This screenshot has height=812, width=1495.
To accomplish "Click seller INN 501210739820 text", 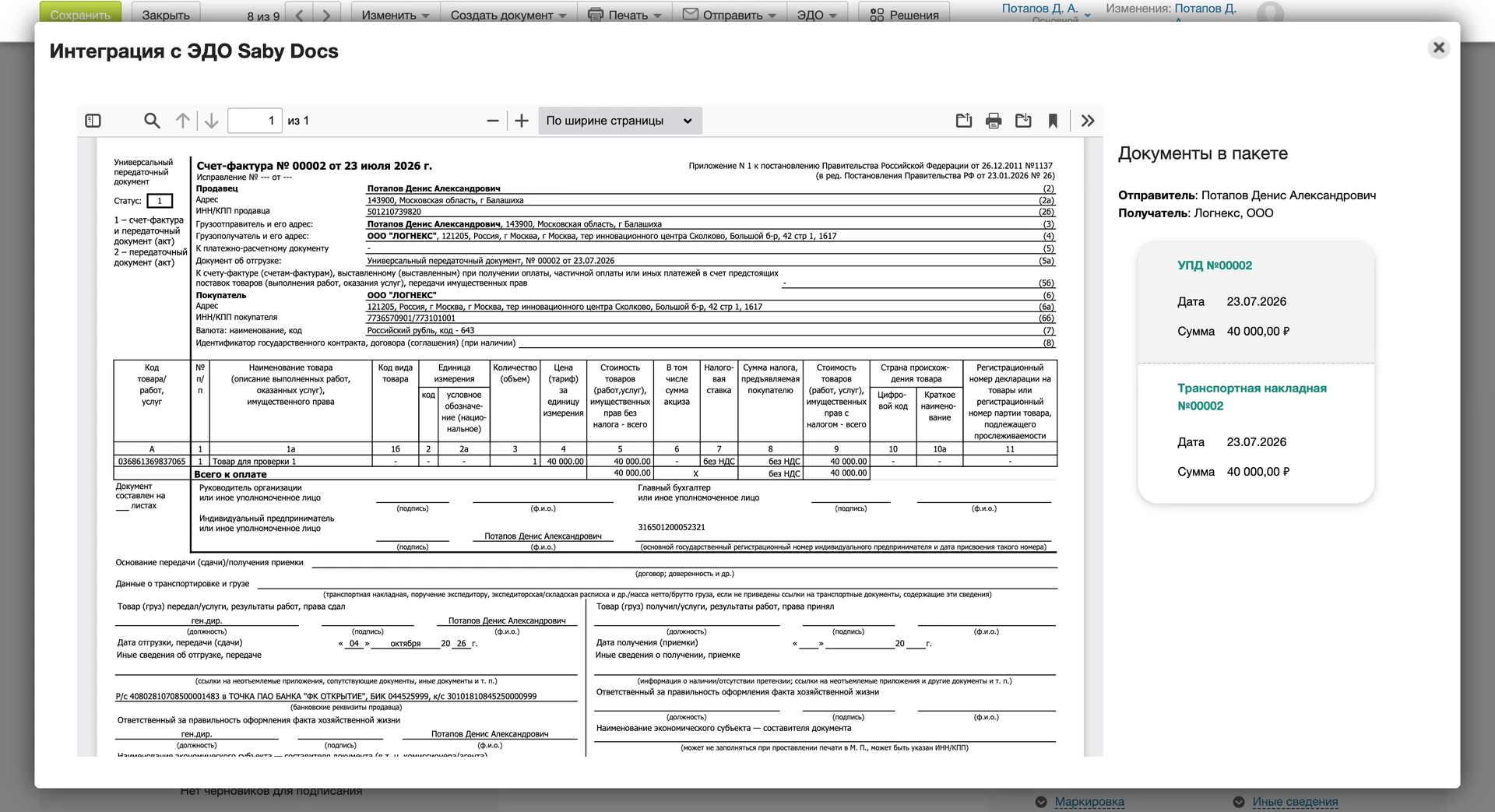I will click(394, 212).
